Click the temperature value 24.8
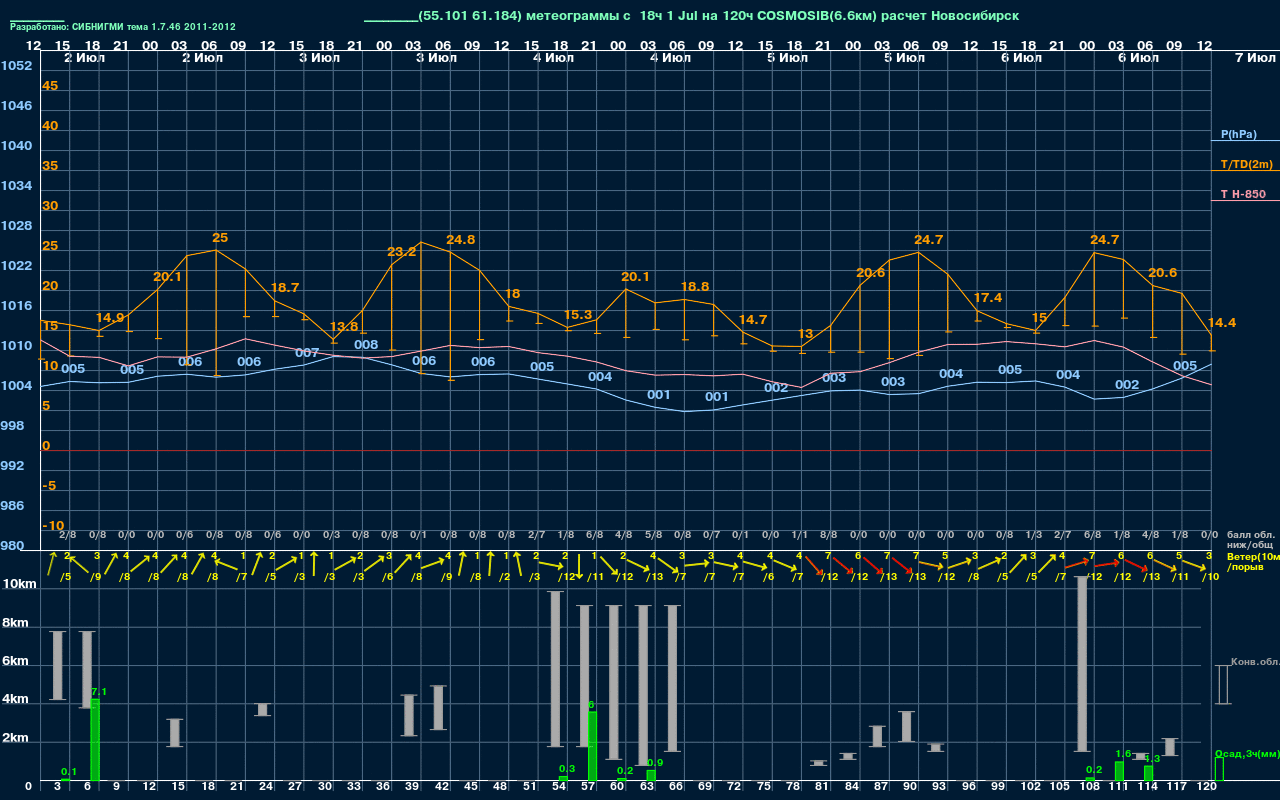Screen dimensions: 1280x800 click(461, 240)
